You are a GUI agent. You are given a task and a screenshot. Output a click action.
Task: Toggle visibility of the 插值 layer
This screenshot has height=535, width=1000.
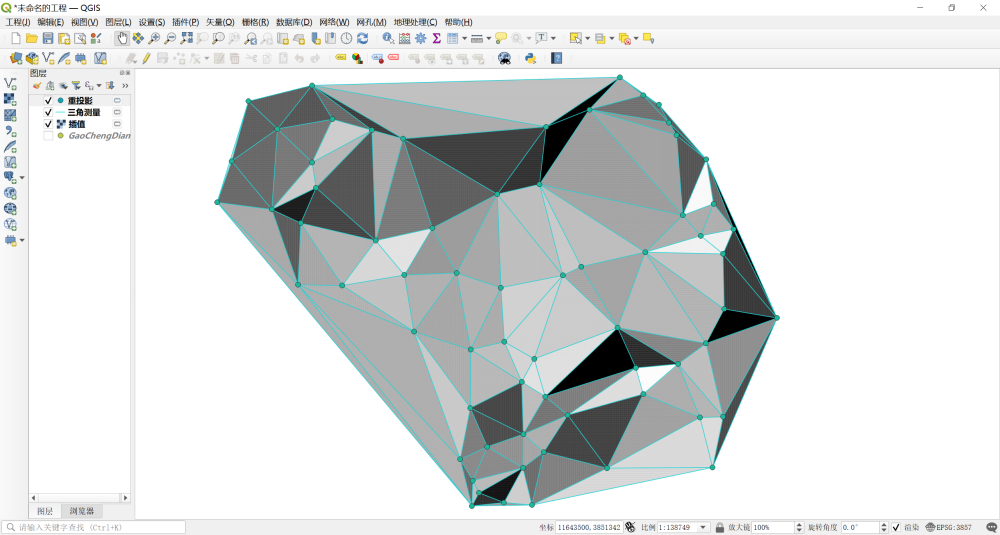[x=48, y=124]
